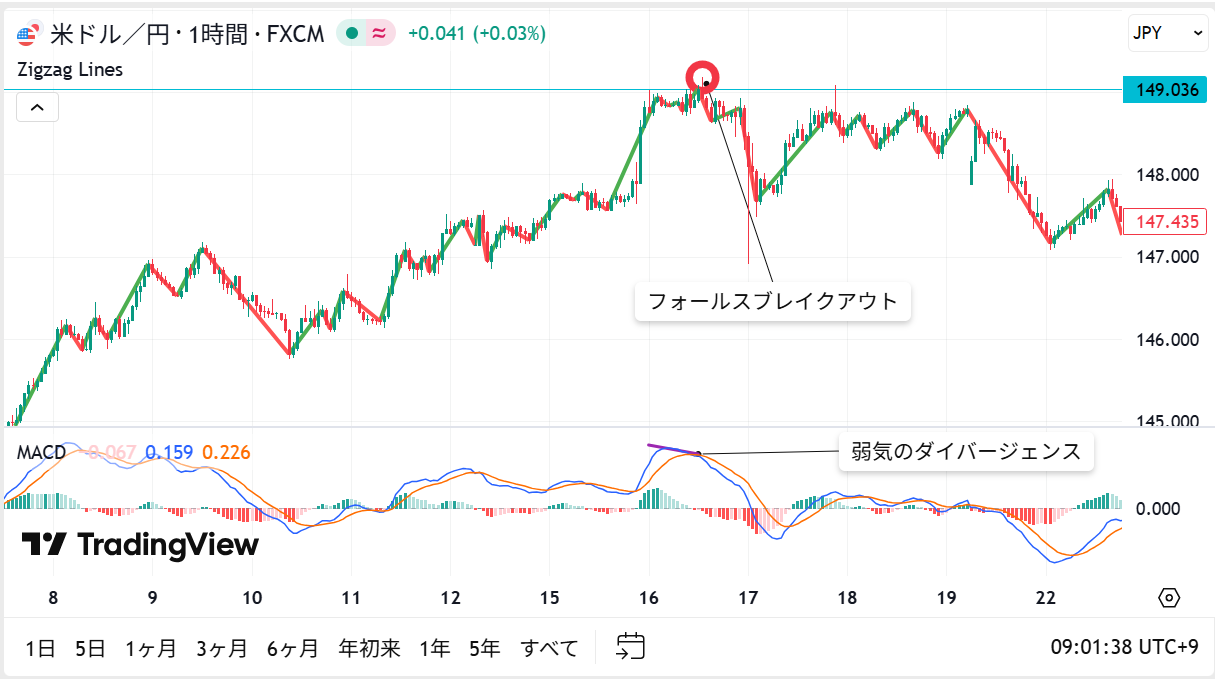Click the フォールスブレイクアウト annotation box
The image size is (1215, 679).
coord(775,300)
